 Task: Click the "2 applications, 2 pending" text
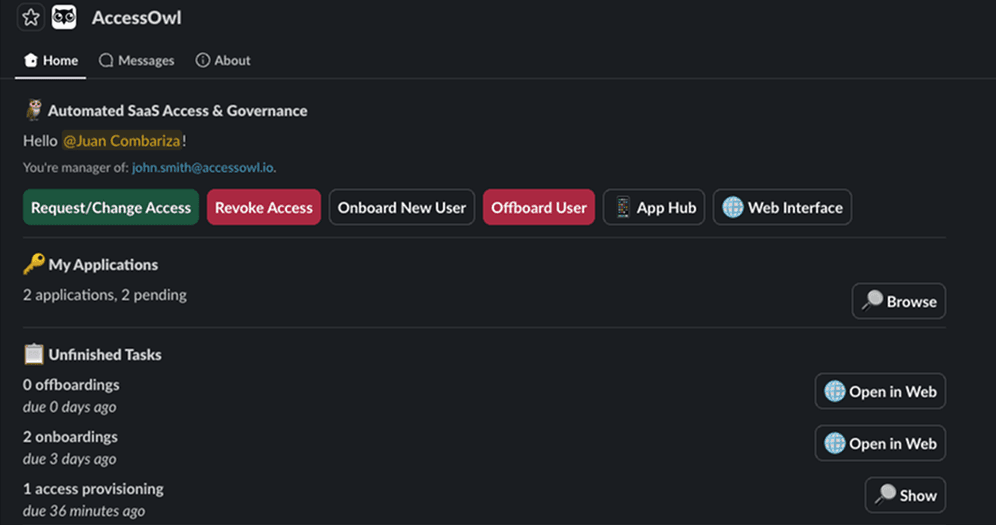point(105,295)
